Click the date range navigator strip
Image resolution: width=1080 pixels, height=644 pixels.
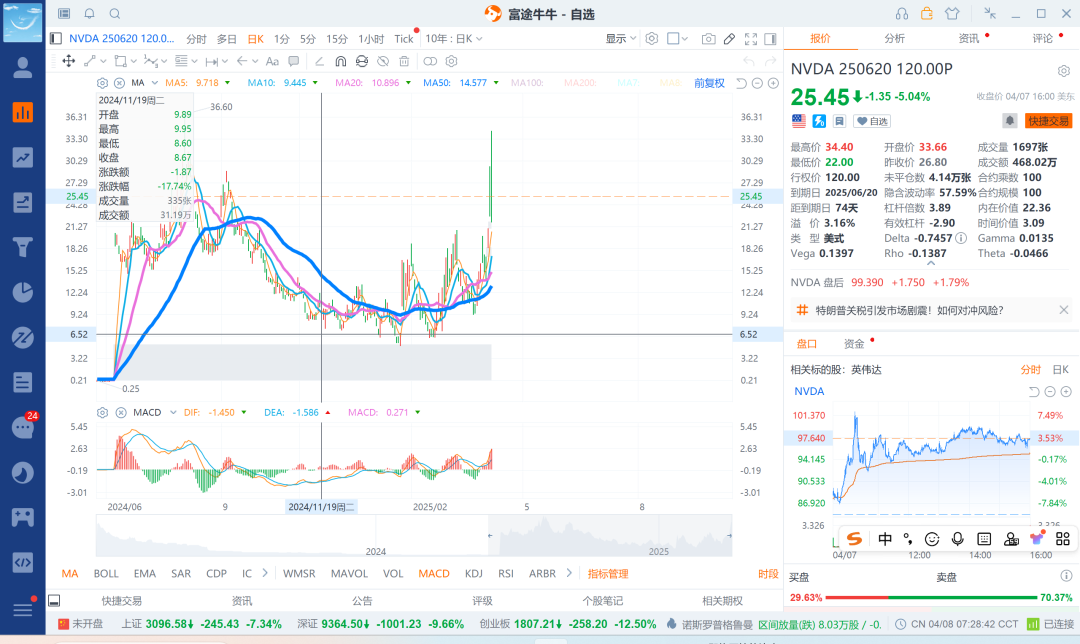pyautogui.click(x=414, y=535)
